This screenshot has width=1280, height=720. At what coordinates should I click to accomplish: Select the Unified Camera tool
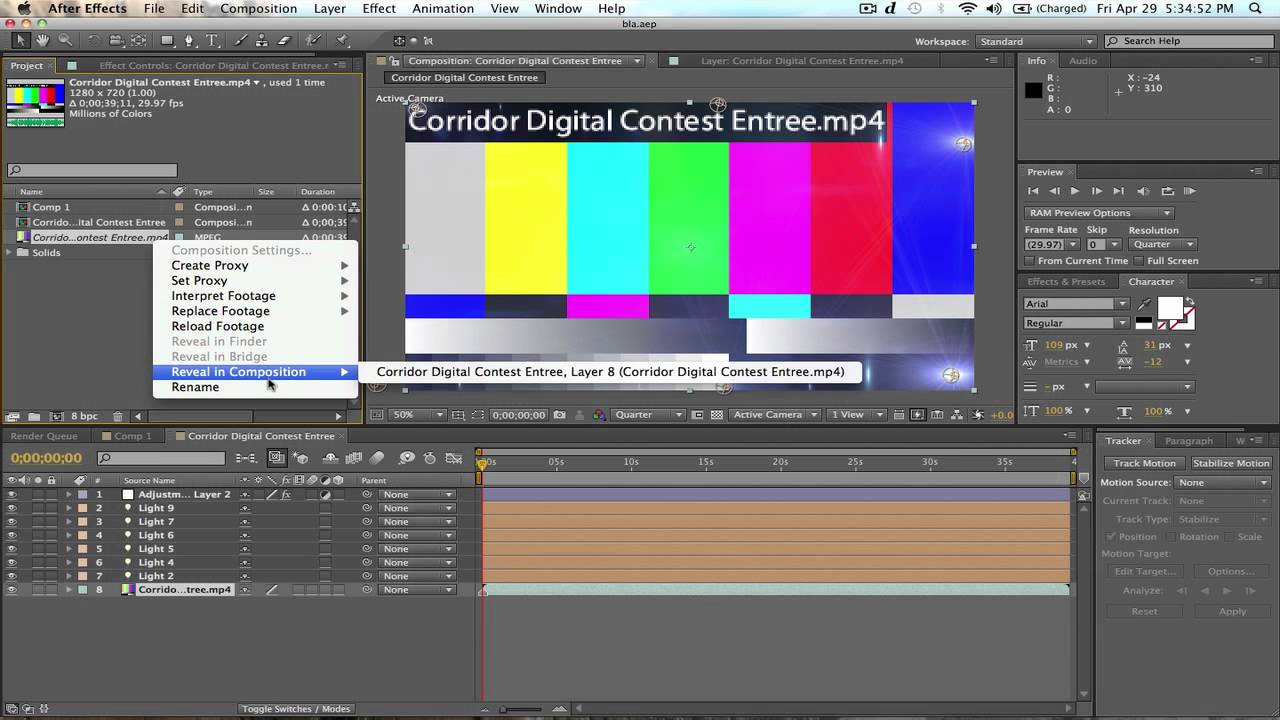[116, 41]
